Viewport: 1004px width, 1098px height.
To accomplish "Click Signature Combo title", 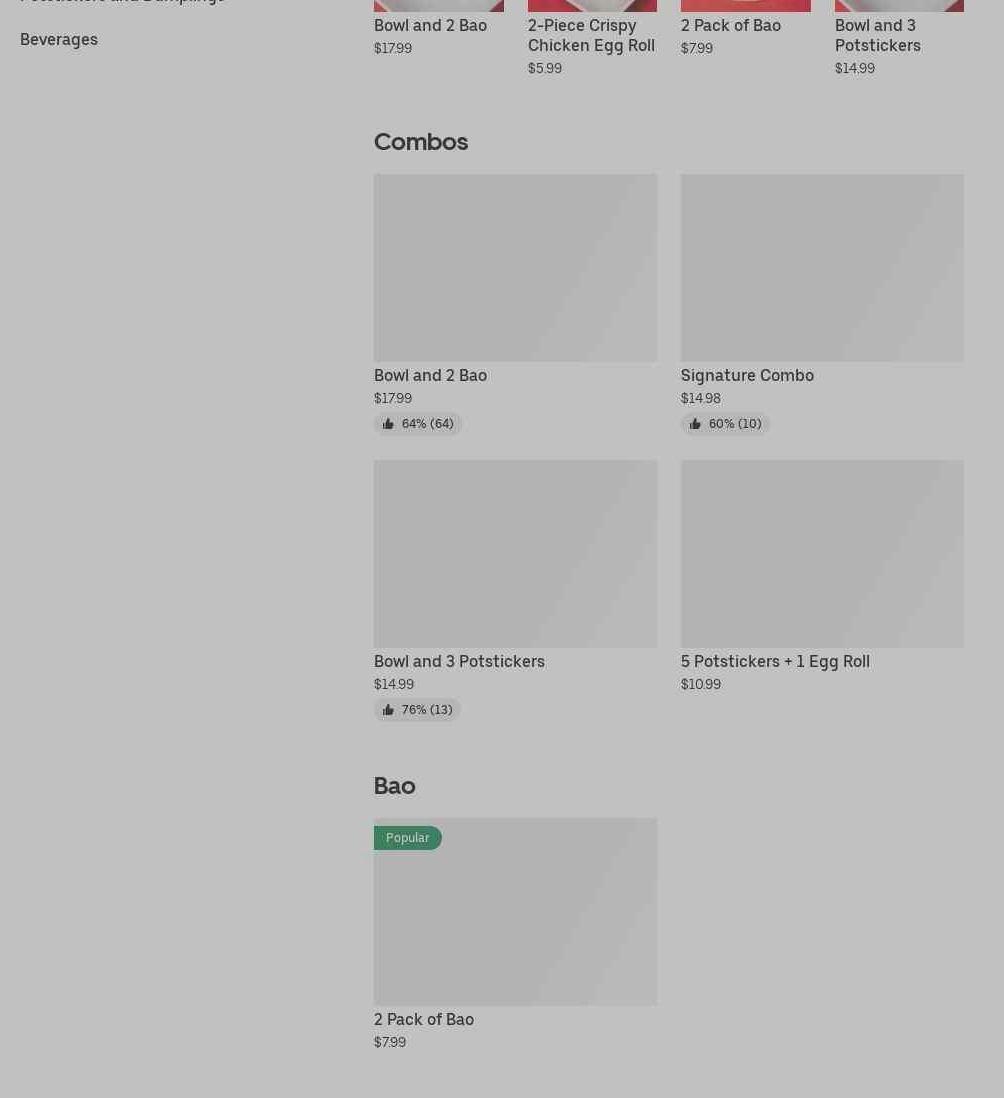I will pos(747,375).
